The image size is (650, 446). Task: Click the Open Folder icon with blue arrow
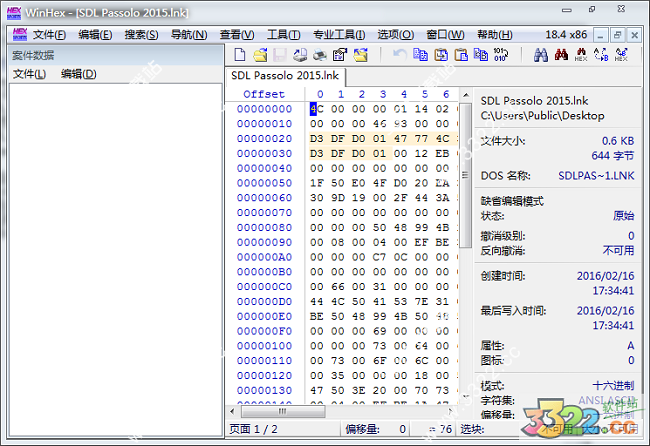(360, 55)
